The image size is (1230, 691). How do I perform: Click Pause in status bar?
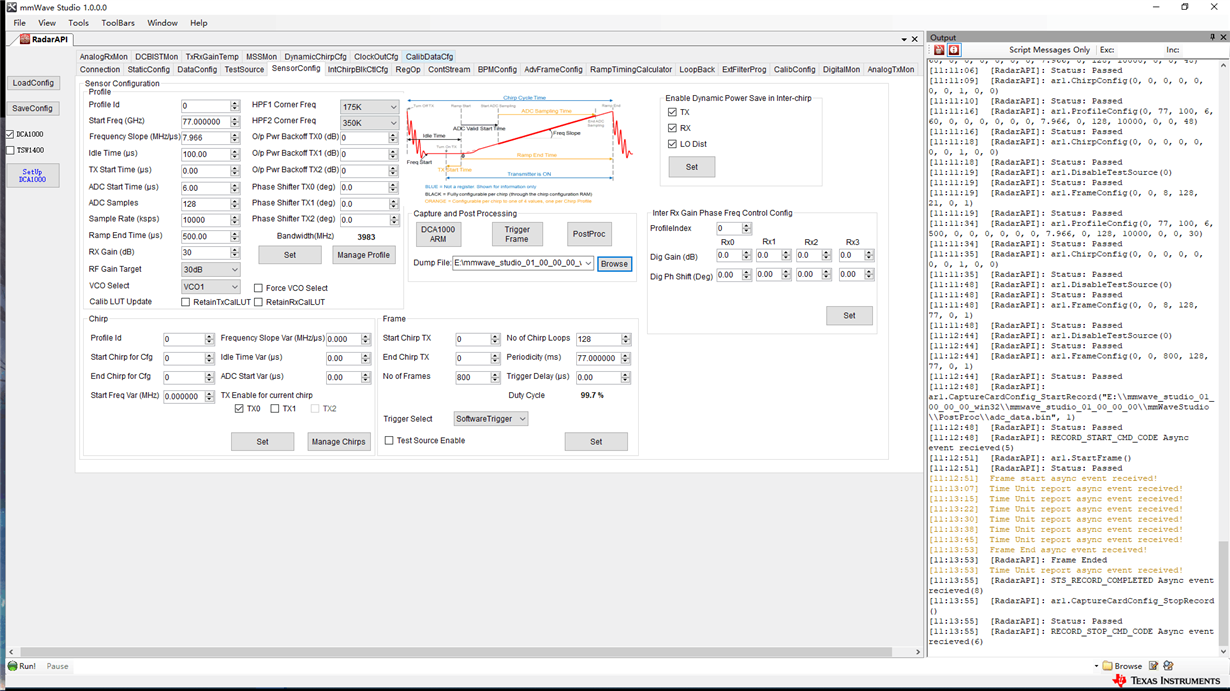coord(57,666)
